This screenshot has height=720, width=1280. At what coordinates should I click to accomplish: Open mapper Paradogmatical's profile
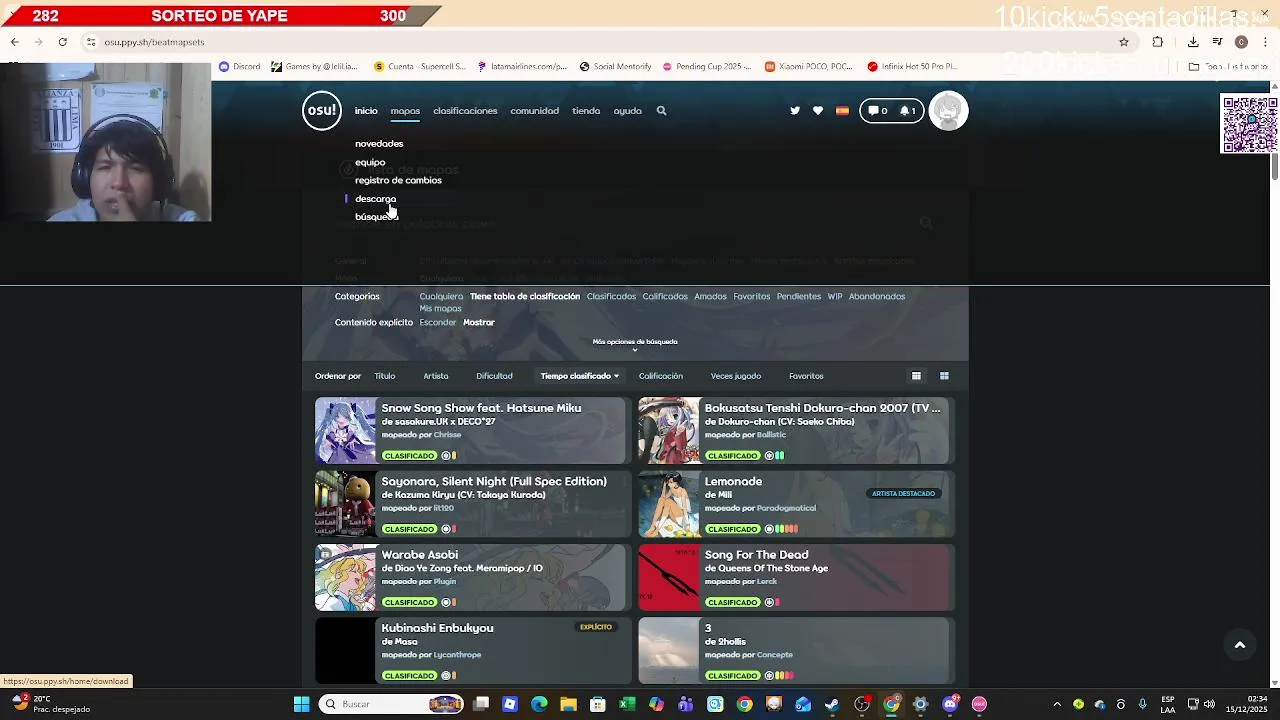tap(786, 508)
